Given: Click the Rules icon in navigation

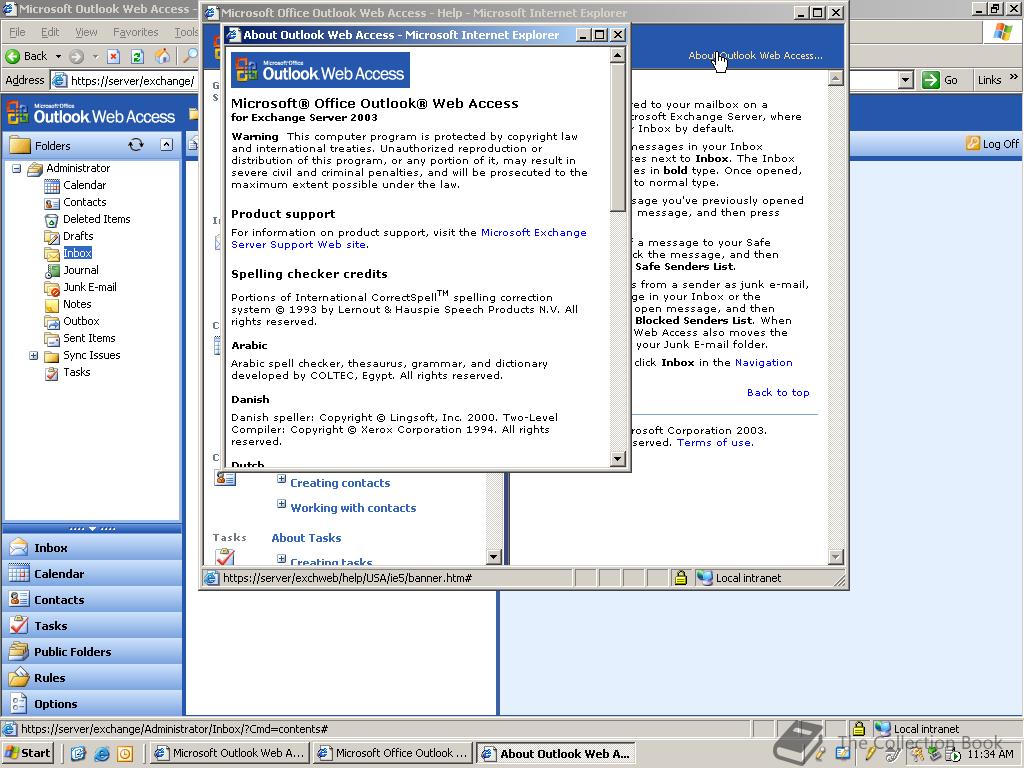Looking at the screenshot, I should point(19,677).
